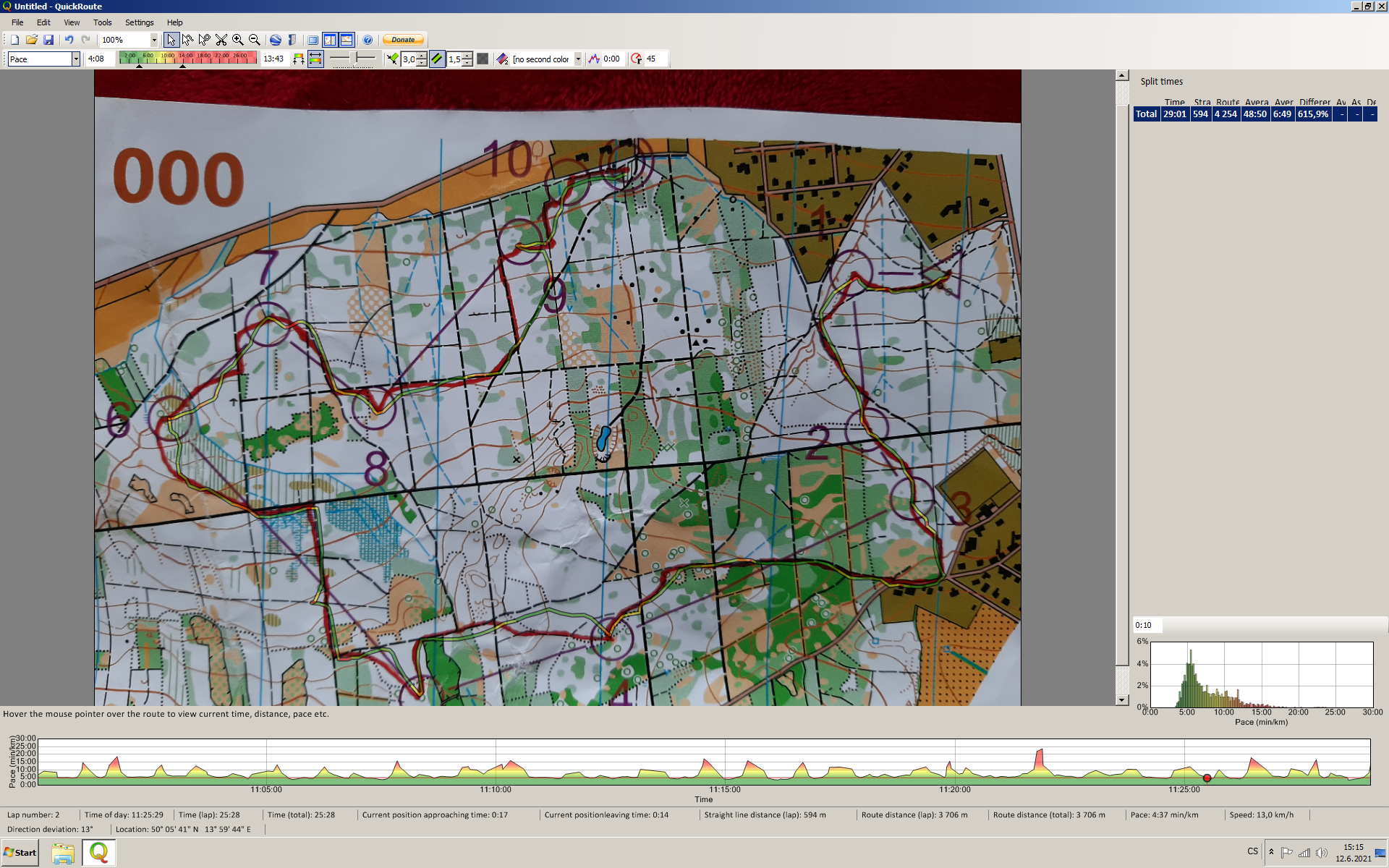Screen dimensions: 1389x868
Task: Open the File menu
Action: click(x=17, y=22)
